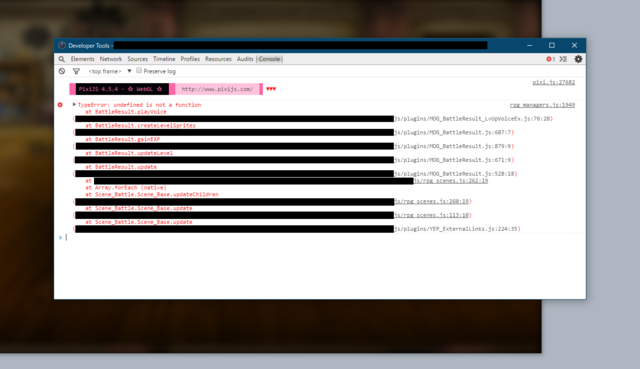
Task: Clear the console log with the circle-slash icon
Action: click(62, 71)
